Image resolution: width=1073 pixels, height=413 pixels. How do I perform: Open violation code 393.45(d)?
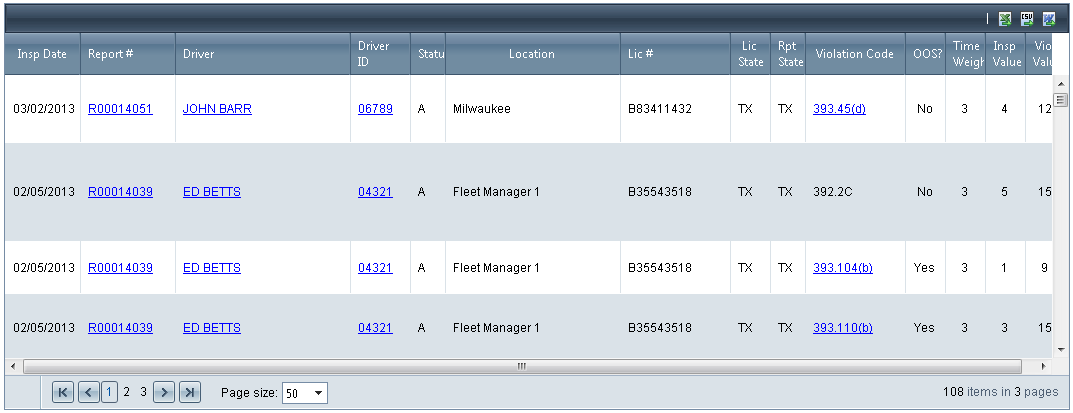(839, 109)
